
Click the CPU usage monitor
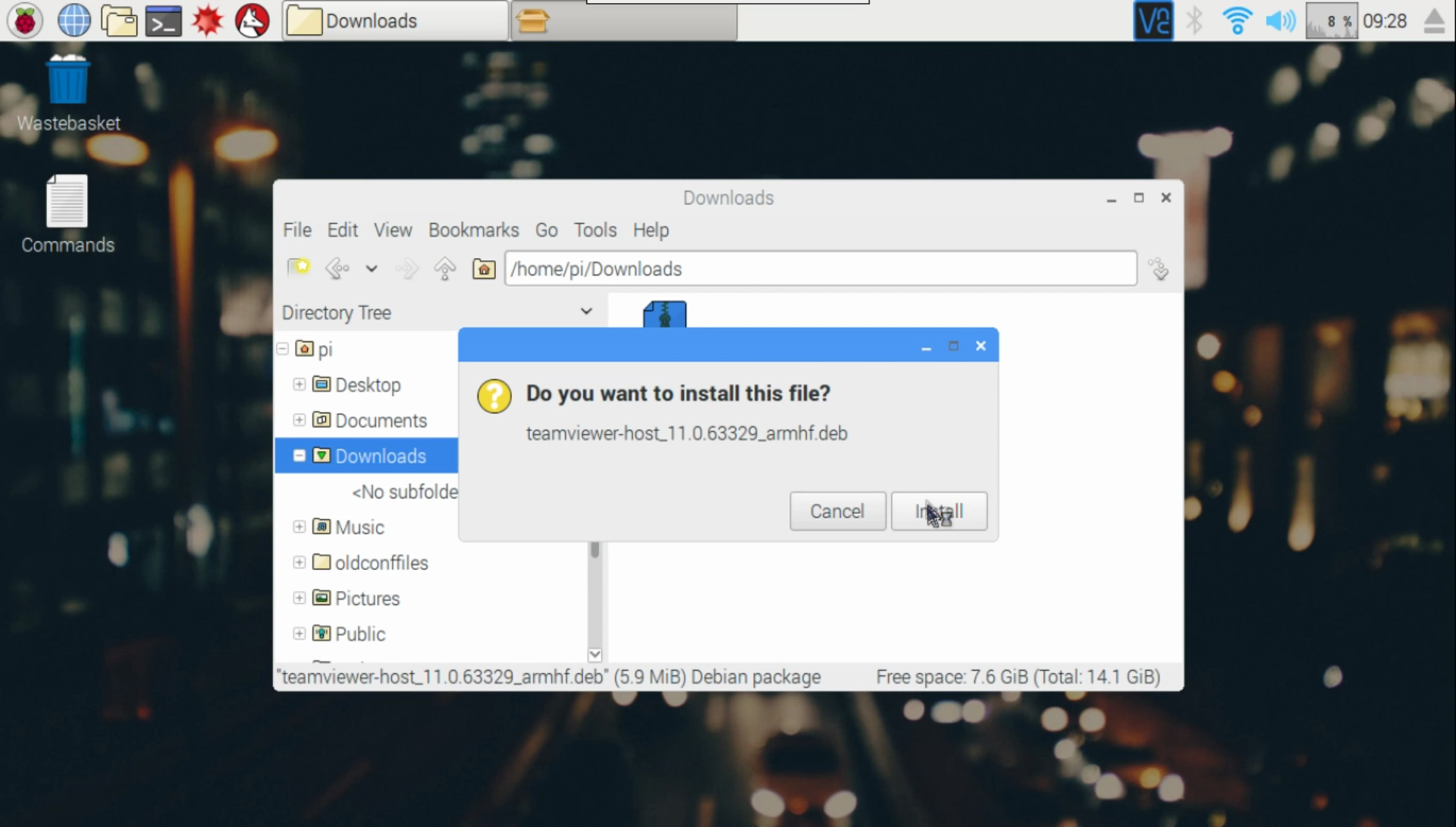1331,20
